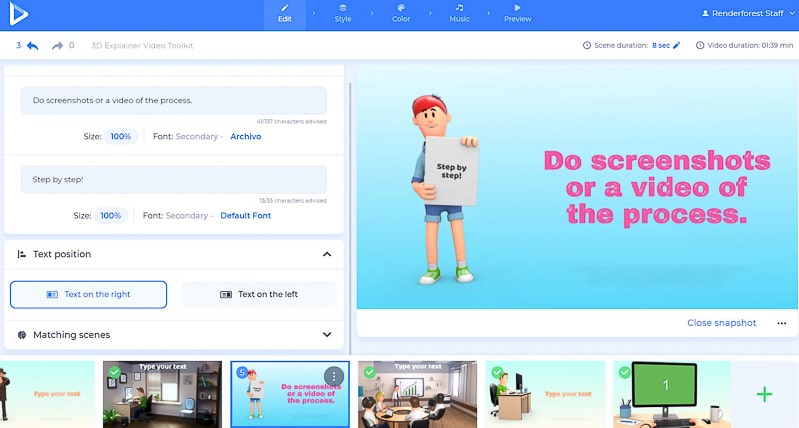Image resolution: width=799 pixels, height=428 pixels.
Task: Select the home office scene thumbnail
Action: (163, 394)
